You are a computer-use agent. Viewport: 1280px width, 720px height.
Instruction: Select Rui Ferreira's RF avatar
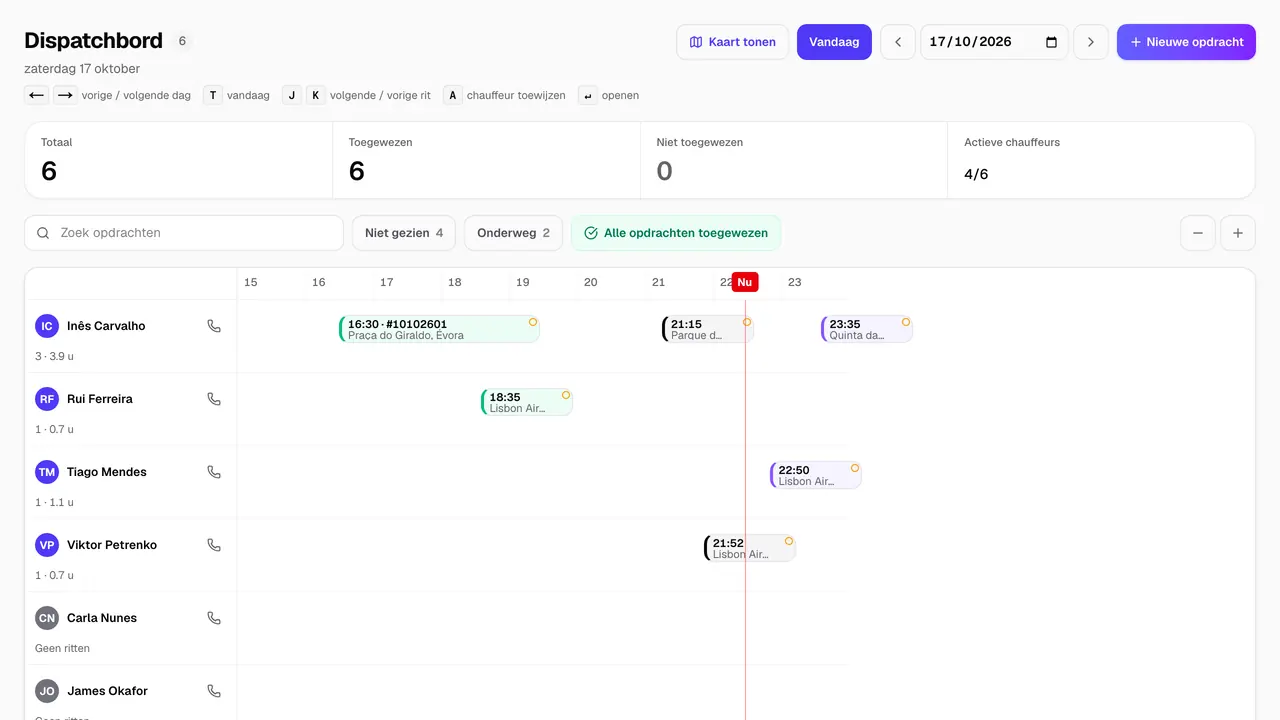point(47,399)
